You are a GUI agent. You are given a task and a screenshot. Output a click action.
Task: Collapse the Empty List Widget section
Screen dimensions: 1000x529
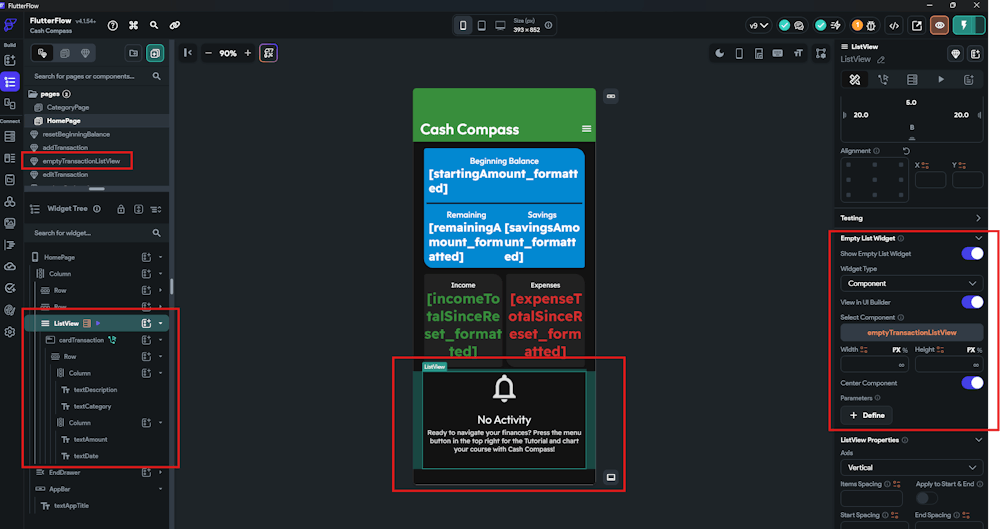pyautogui.click(x=978, y=238)
